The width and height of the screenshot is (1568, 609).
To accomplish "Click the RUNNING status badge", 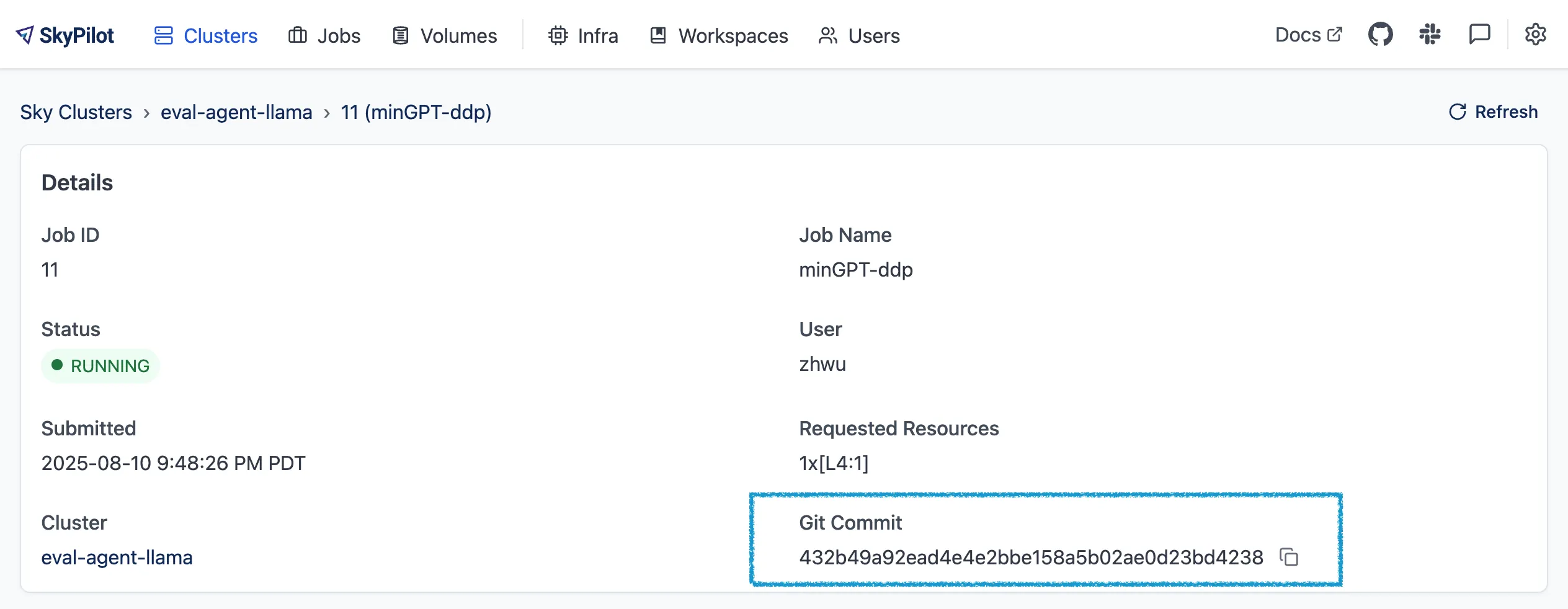I will point(100,366).
